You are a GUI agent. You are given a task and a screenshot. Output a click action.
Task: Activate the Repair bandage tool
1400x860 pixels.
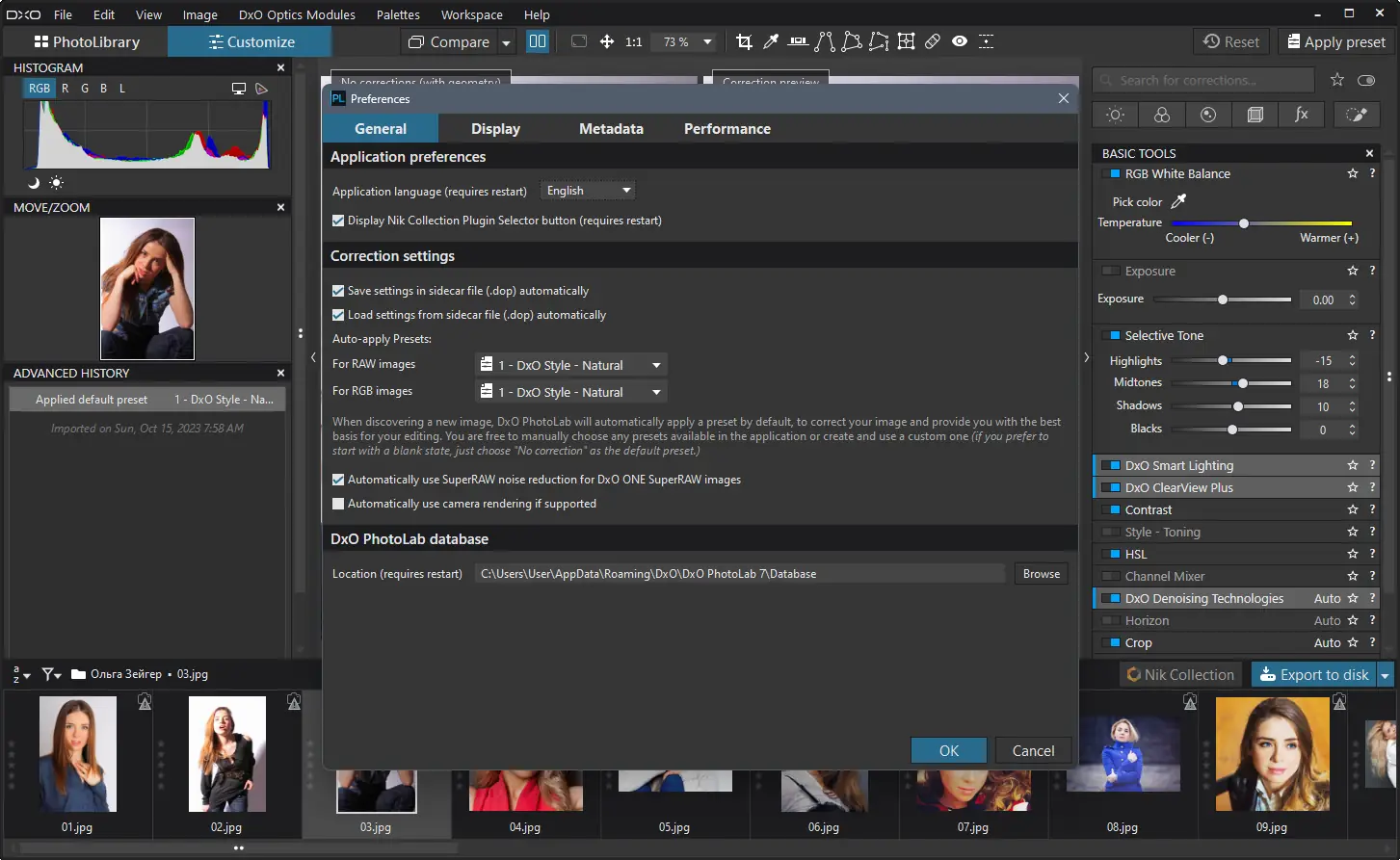click(x=933, y=41)
